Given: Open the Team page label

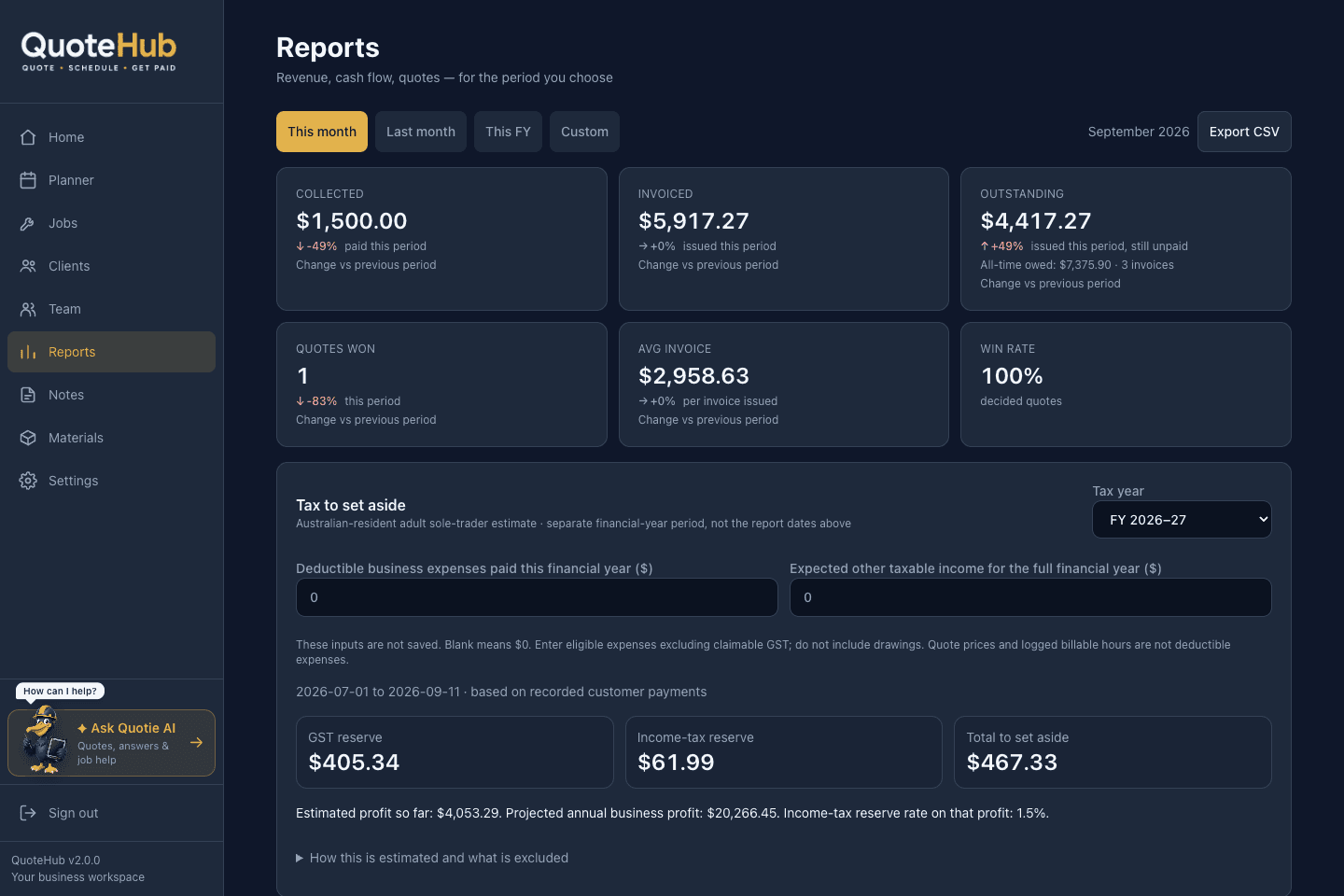Looking at the screenshot, I should coord(64,309).
